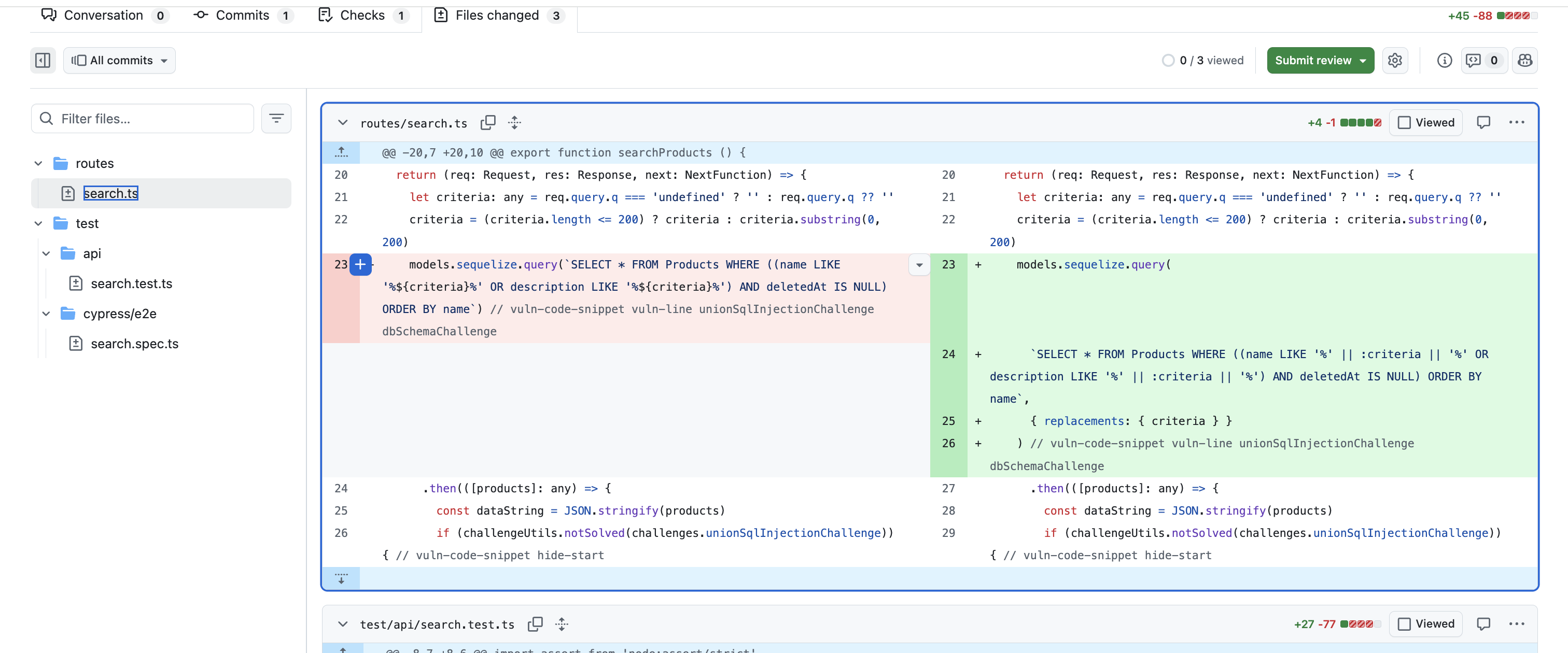1568x653 pixels.
Task: Switch to Commits tab
Action: point(244,15)
